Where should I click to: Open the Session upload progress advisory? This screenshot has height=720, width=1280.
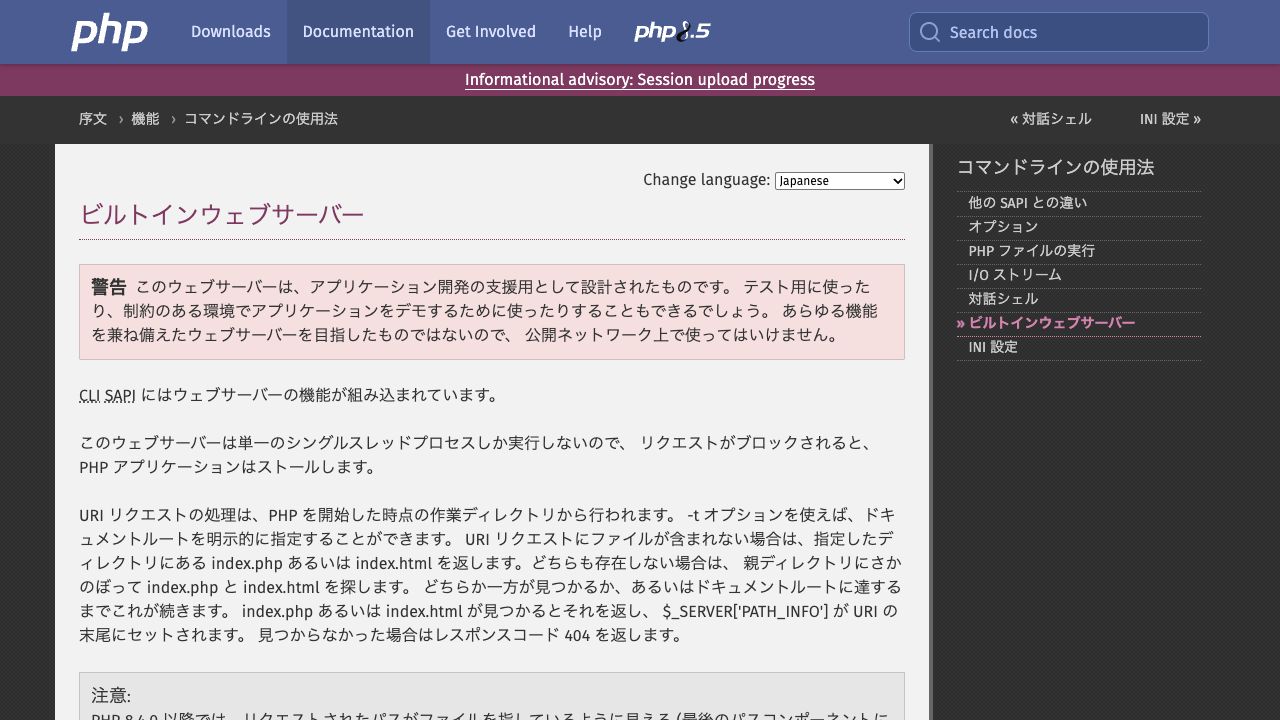[640, 80]
